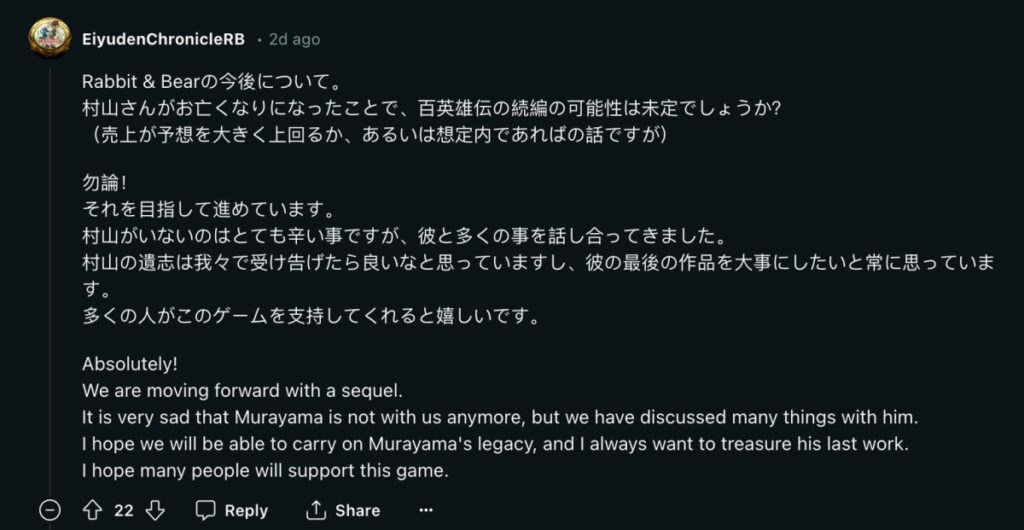Click the 'Rabbit & Bearの今後について。' line

click(212, 82)
